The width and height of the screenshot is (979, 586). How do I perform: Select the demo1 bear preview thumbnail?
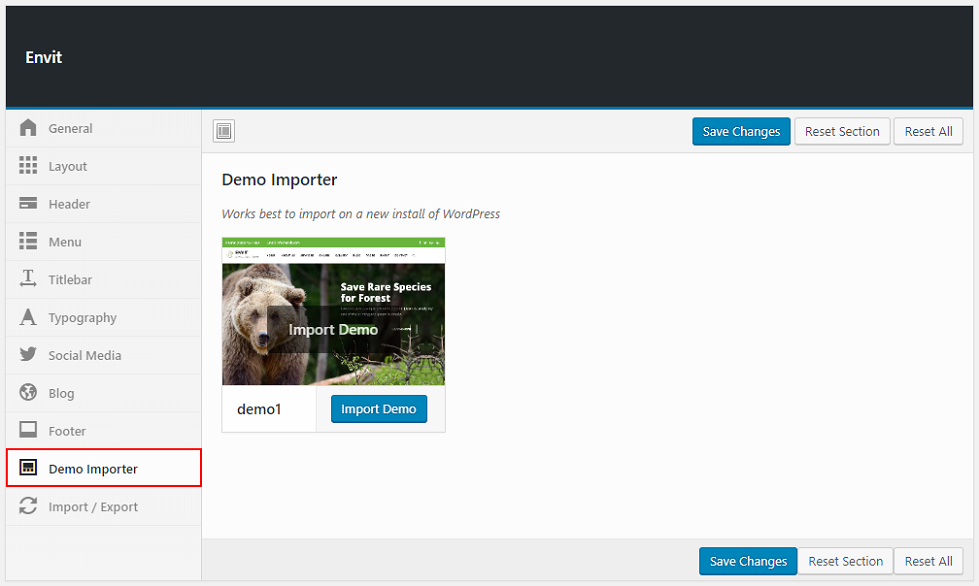[333, 311]
